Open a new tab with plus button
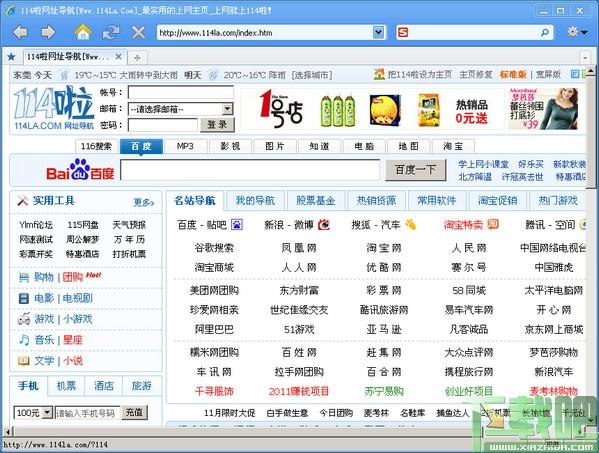 pos(137,58)
